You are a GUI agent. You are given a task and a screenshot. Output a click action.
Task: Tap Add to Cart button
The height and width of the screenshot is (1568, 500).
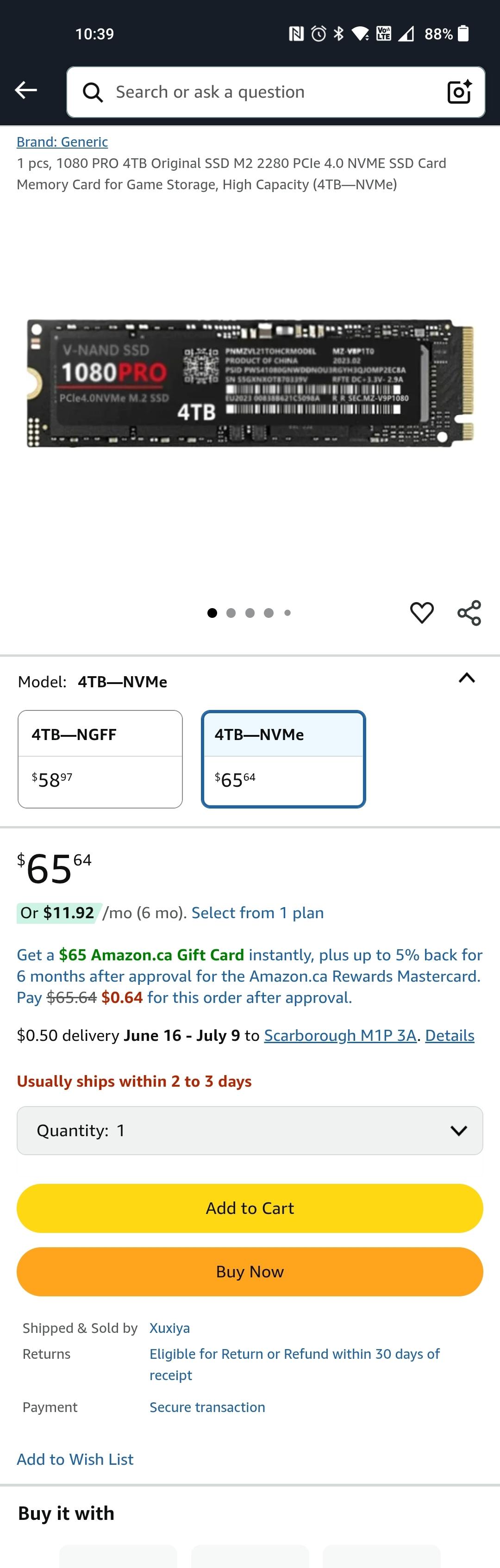pyautogui.click(x=250, y=1207)
